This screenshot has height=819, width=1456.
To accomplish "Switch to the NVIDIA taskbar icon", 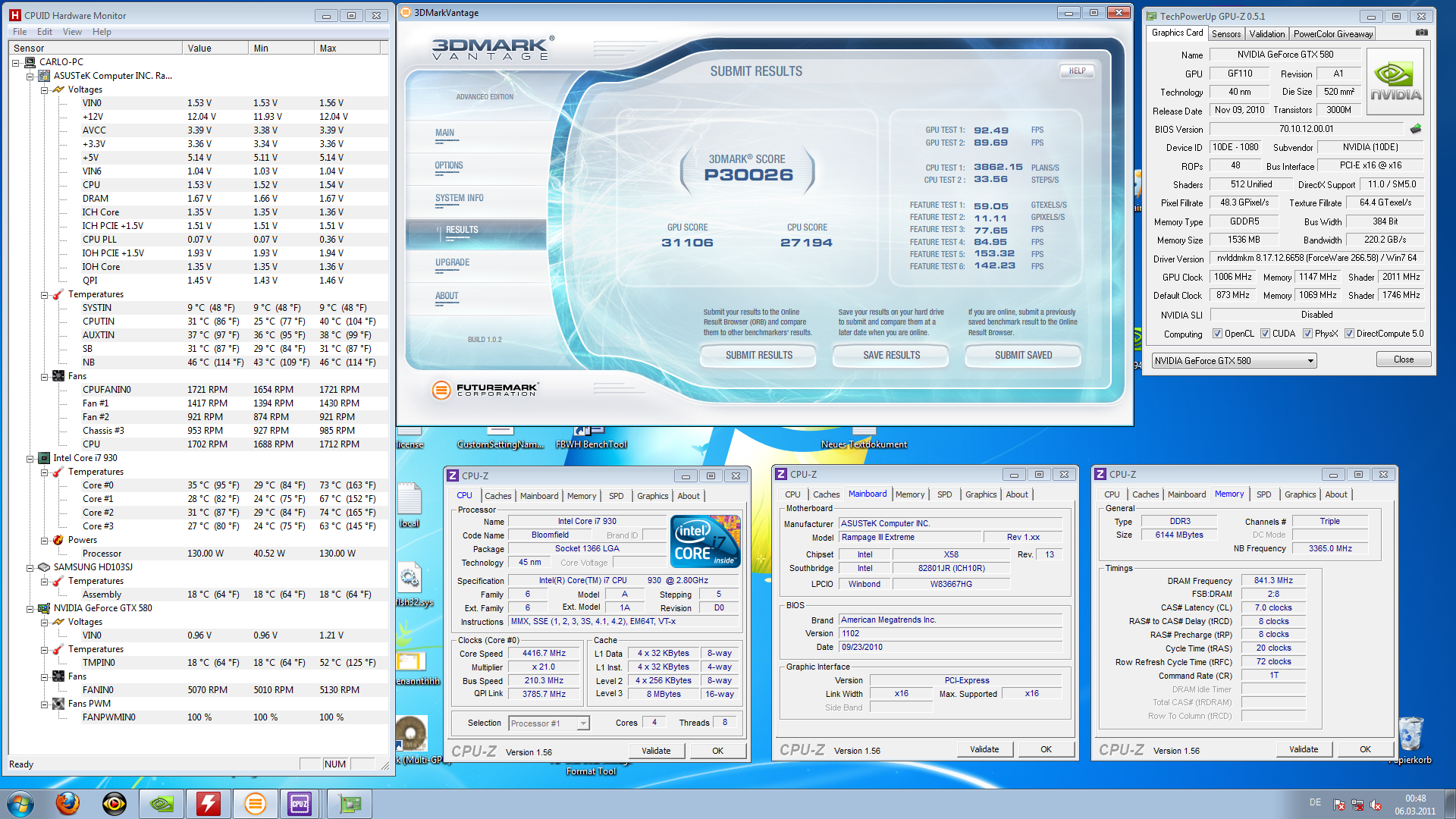I will pyautogui.click(x=162, y=803).
